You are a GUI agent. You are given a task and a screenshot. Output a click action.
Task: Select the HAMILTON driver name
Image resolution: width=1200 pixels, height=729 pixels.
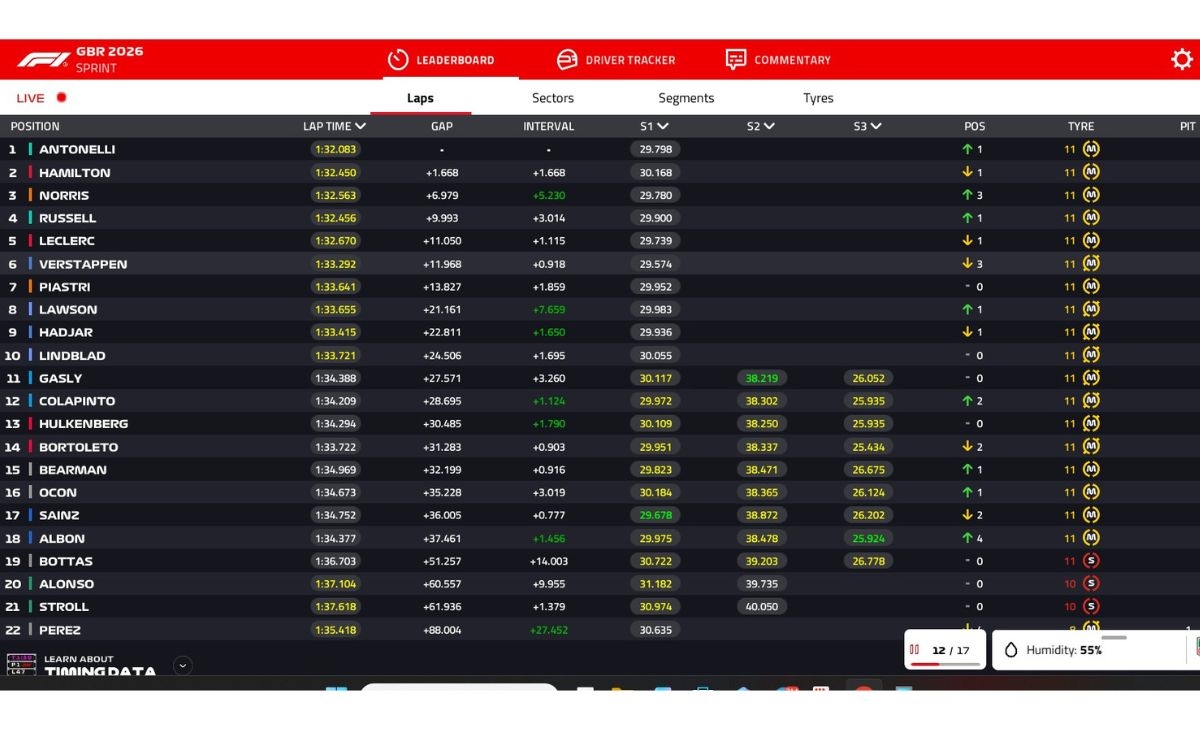click(75, 172)
